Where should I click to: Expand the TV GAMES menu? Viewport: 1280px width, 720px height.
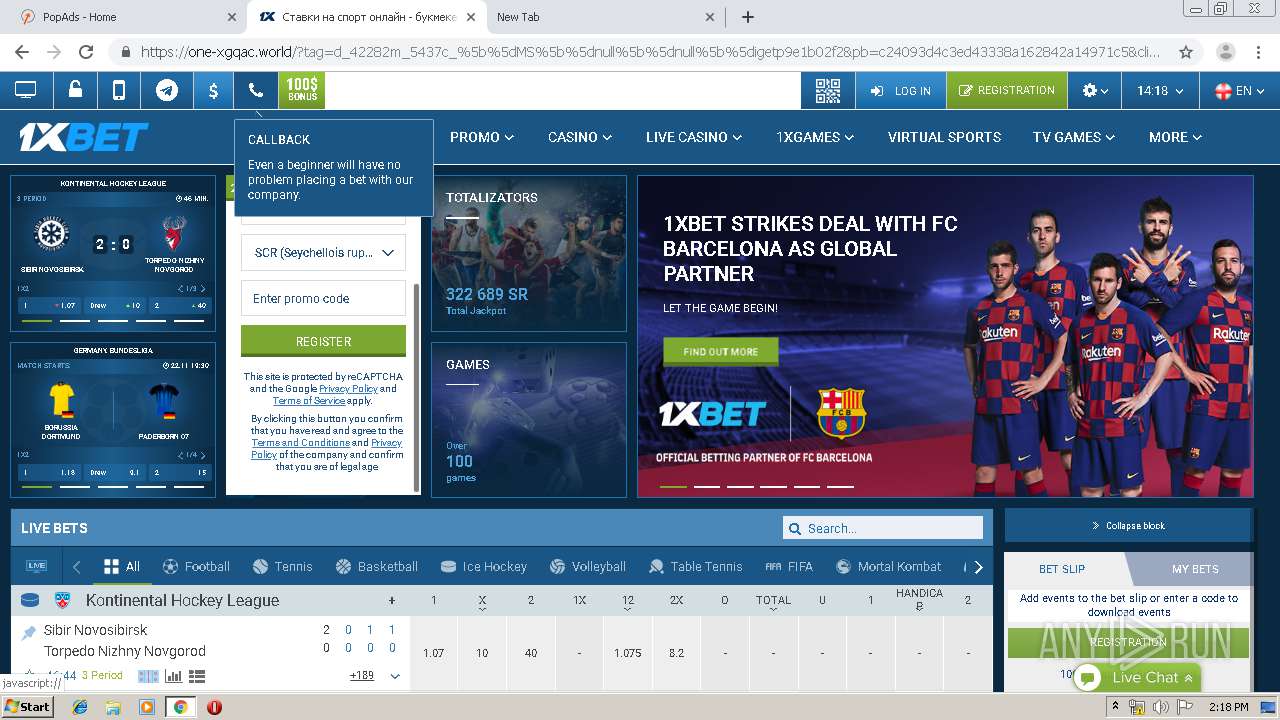coord(1075,137)
